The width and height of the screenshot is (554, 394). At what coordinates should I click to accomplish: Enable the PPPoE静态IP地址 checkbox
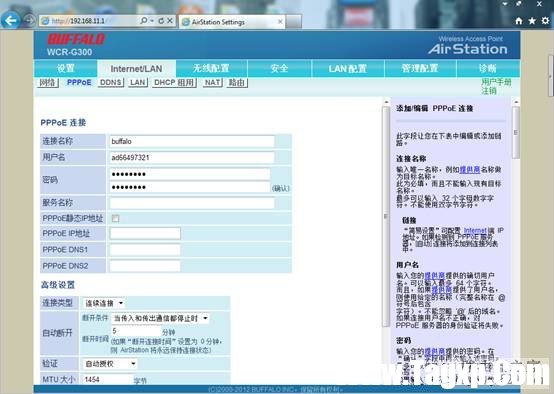[116, 218]
